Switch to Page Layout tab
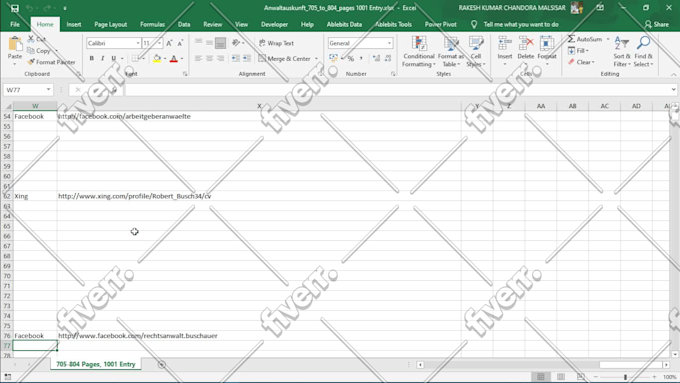The width and height of the screenshot is (680, 383). point(111,24)
